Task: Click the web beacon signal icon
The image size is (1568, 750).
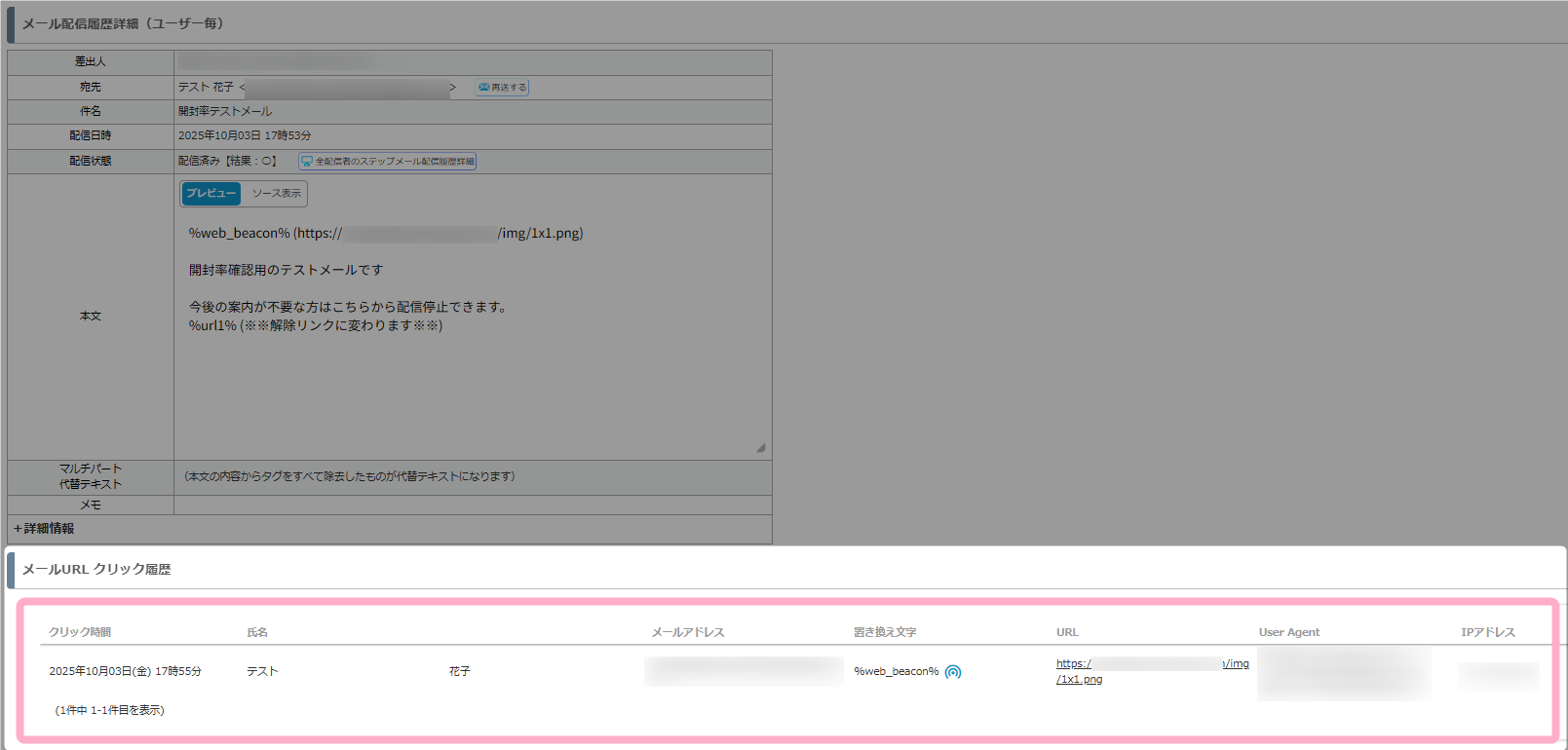Action: click(x=953, y=672)
